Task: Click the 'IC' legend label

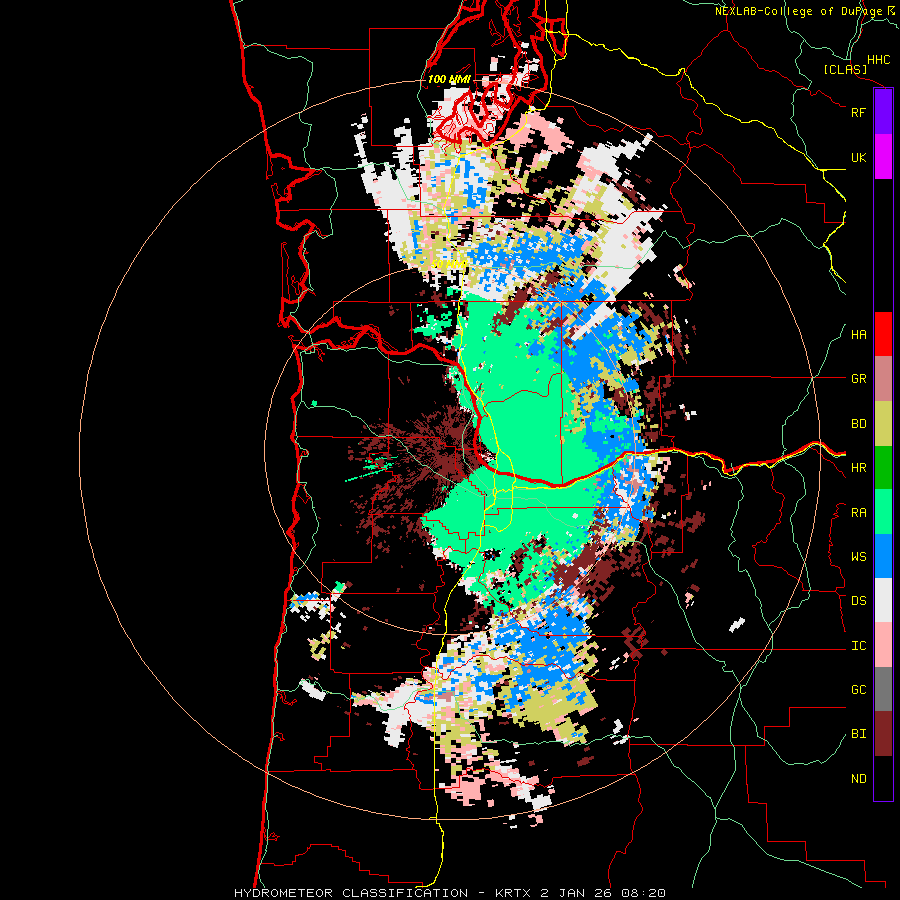Action: (x=858, y=646)
